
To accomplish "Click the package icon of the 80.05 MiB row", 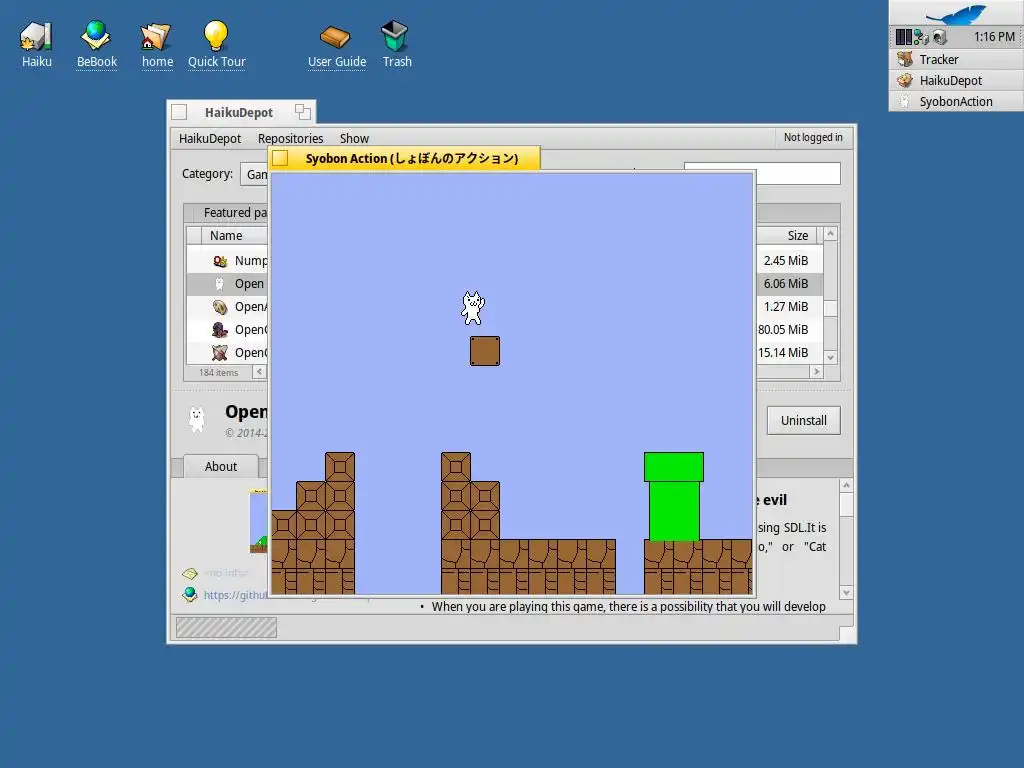I will 220,329.
